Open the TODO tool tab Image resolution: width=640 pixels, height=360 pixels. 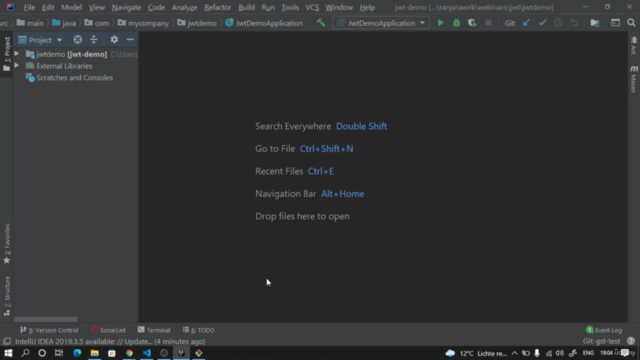pos(199,330)
